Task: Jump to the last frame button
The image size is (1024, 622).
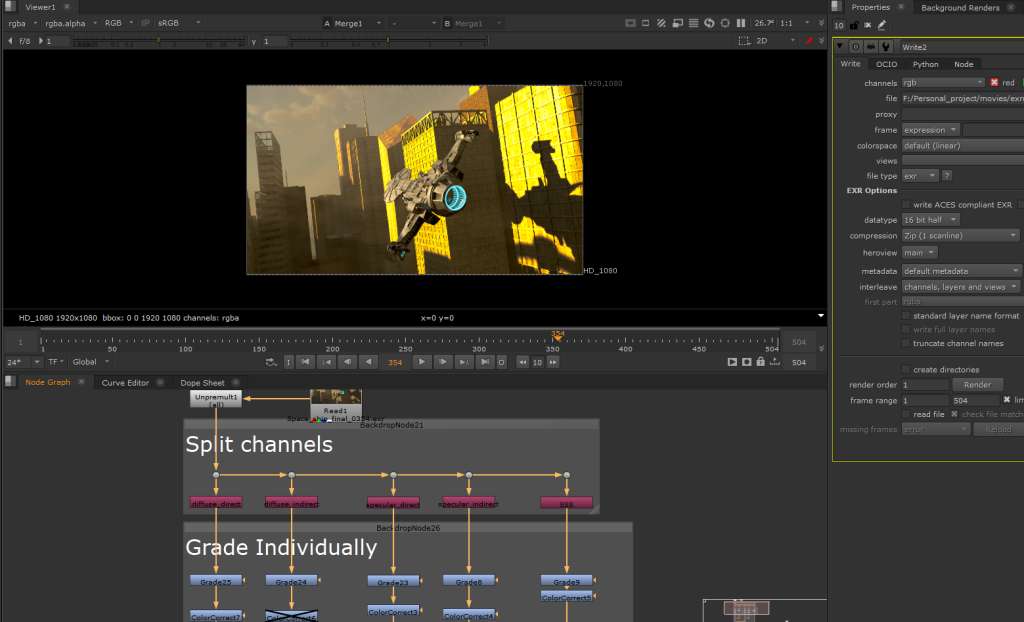Action: (485, 362)
